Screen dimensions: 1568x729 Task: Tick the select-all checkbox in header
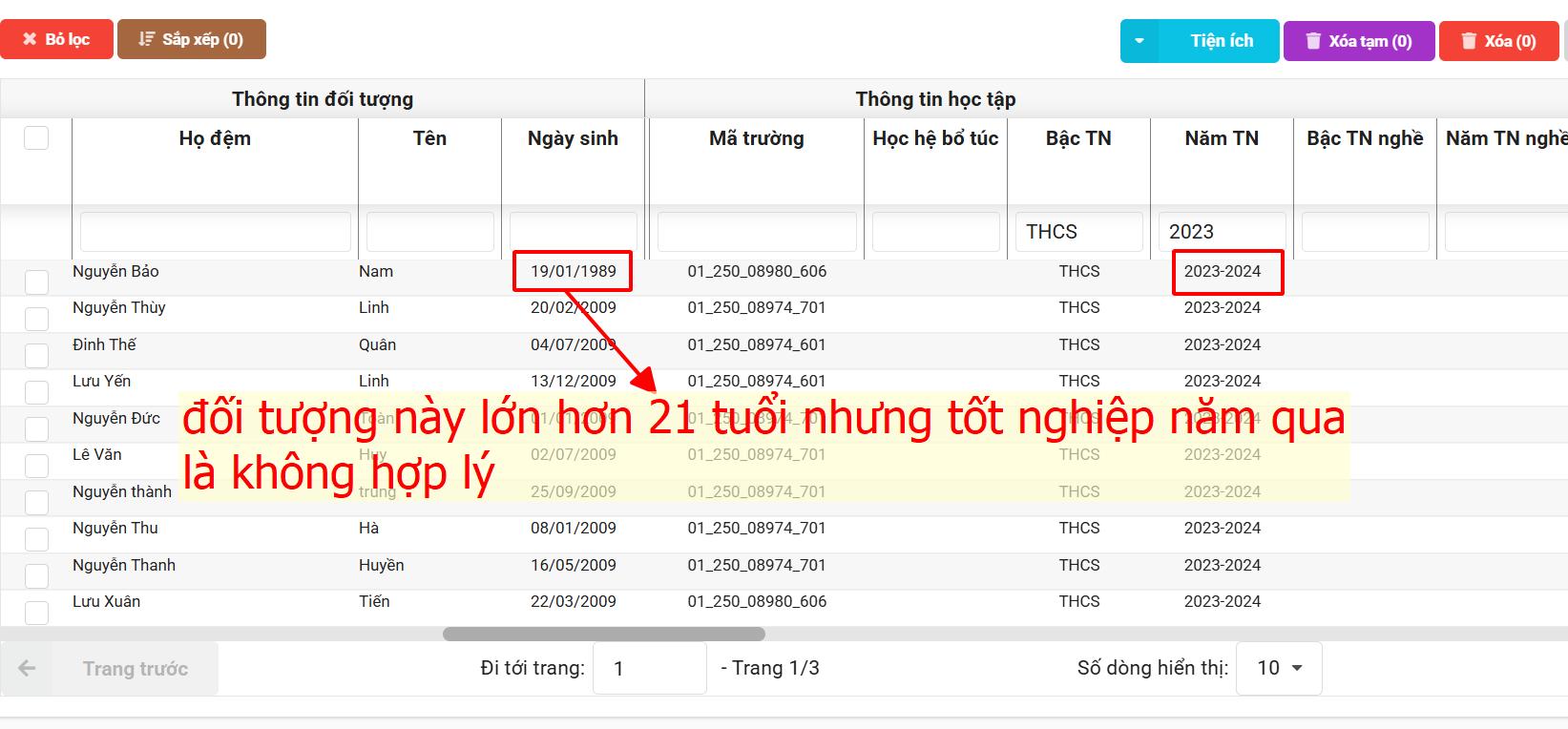coord(36,138)
